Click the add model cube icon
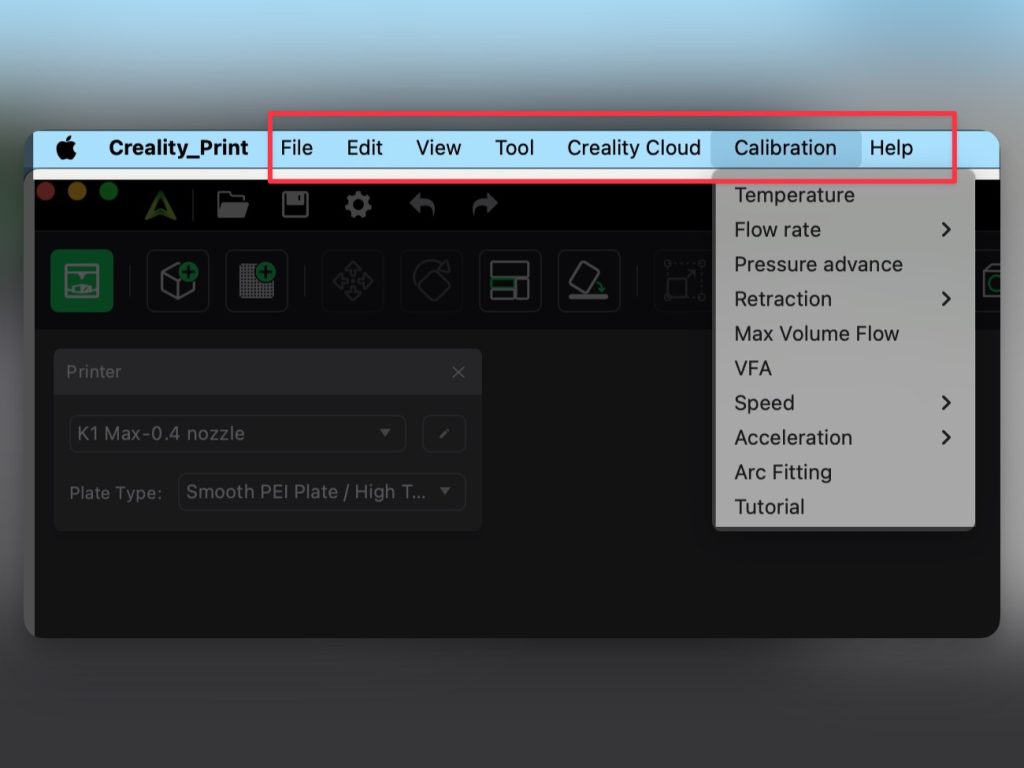Image resolution: width=1024 pixels, height=768 pixels. 178,281
